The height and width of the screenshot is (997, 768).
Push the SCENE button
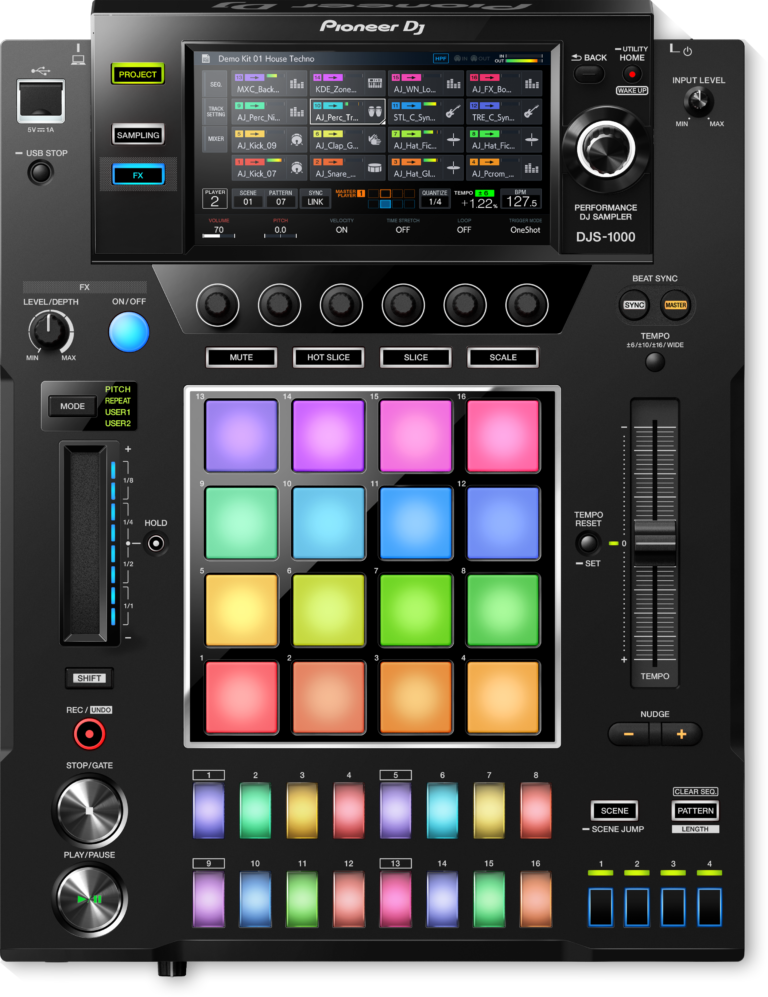[x=614, y=811]
